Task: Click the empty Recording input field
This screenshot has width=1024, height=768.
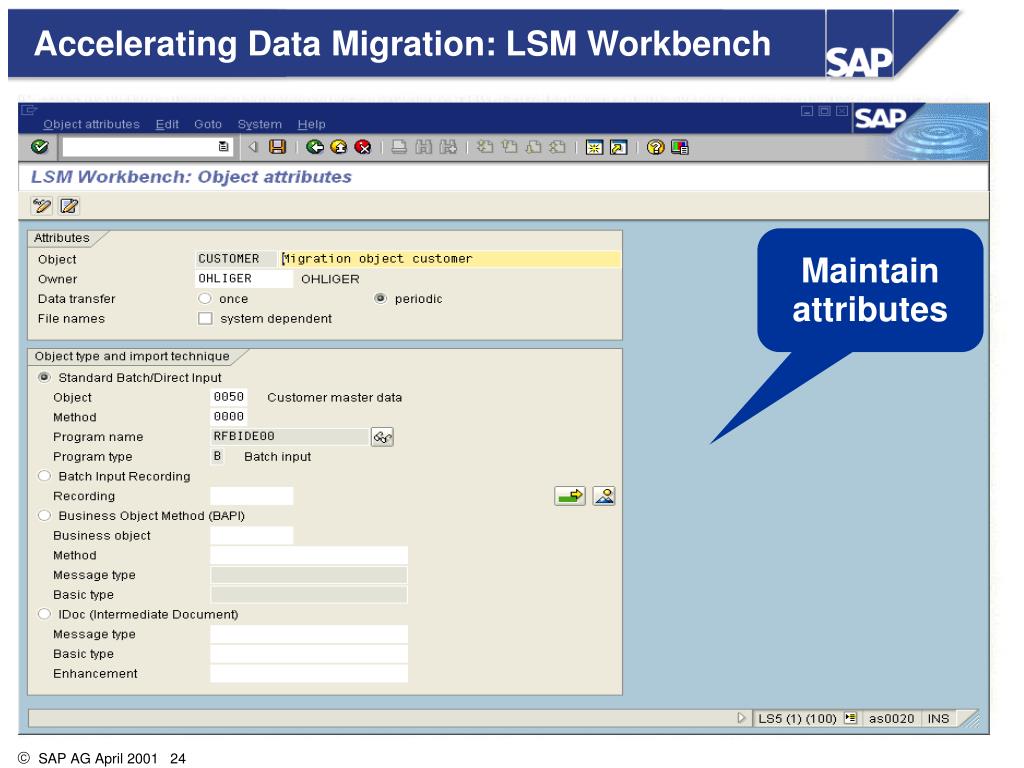Action: click(251, 496)
